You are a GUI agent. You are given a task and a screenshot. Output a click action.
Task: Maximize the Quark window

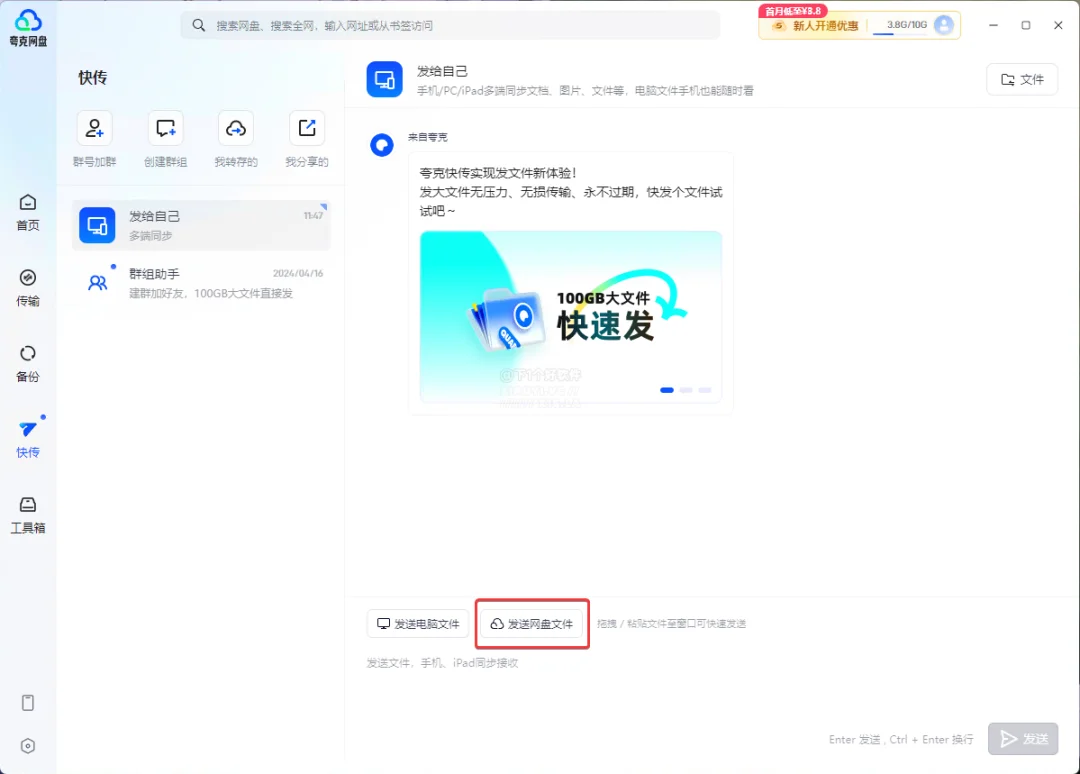(1026, 25)
